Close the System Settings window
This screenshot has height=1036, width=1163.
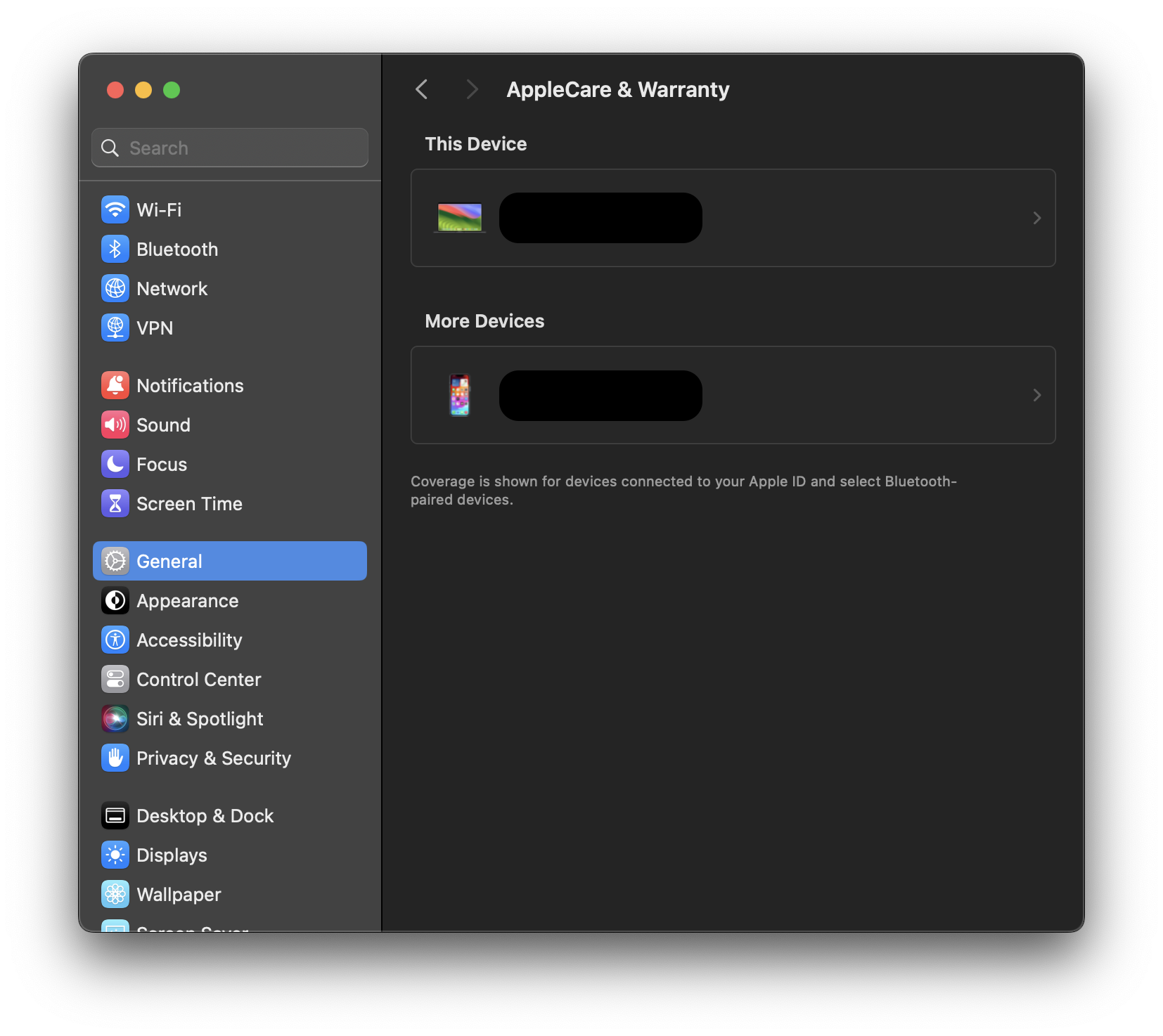coord(115,90)
